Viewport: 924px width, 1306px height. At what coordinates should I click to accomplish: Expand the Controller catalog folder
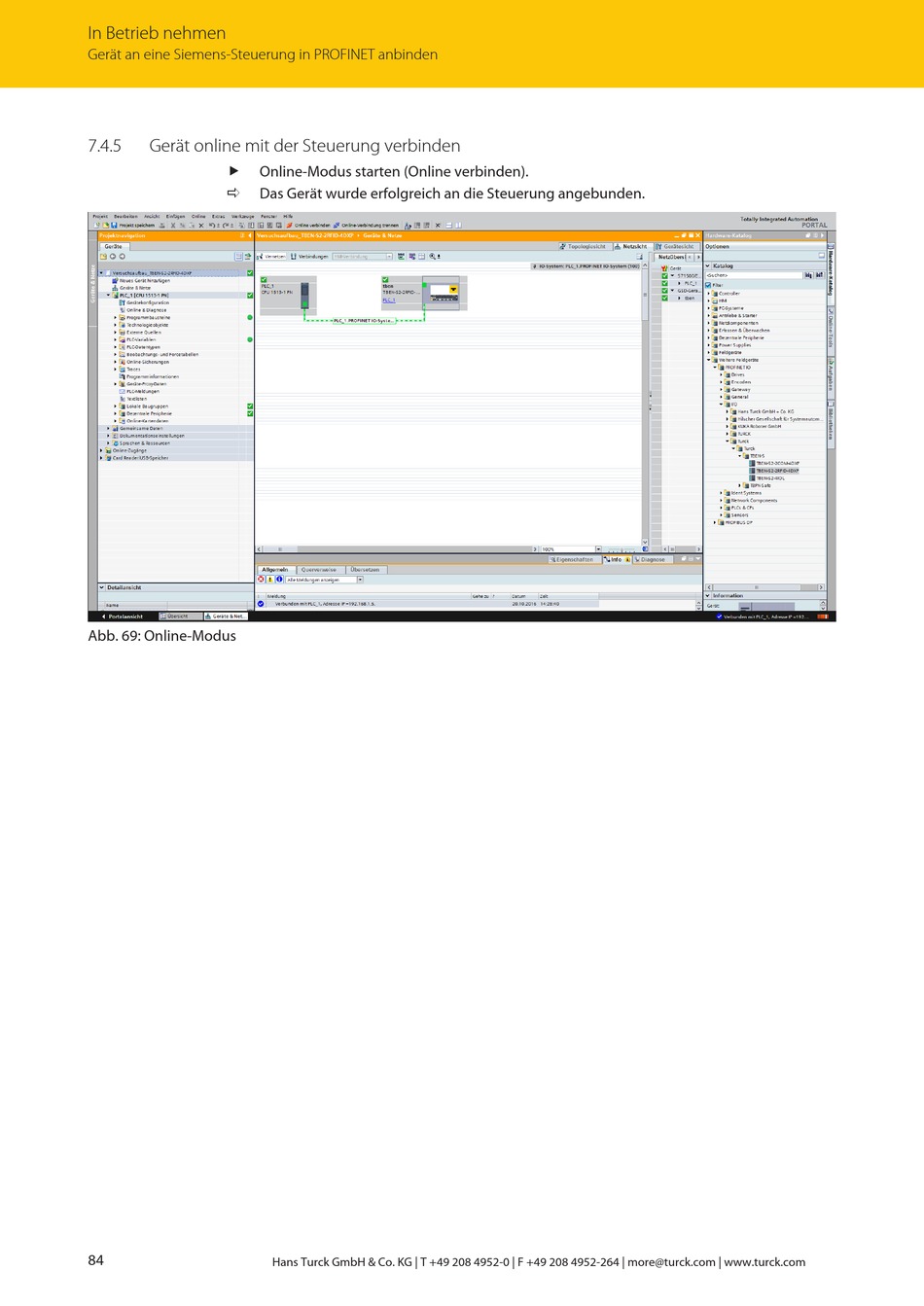tap(709, 293)
